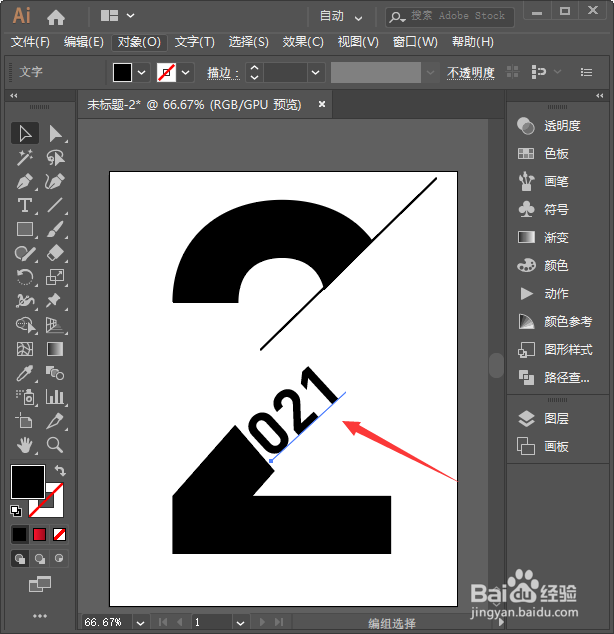The image size is (614, 634).
Task: Select the Blend tool
Action: tap(55, 373)
